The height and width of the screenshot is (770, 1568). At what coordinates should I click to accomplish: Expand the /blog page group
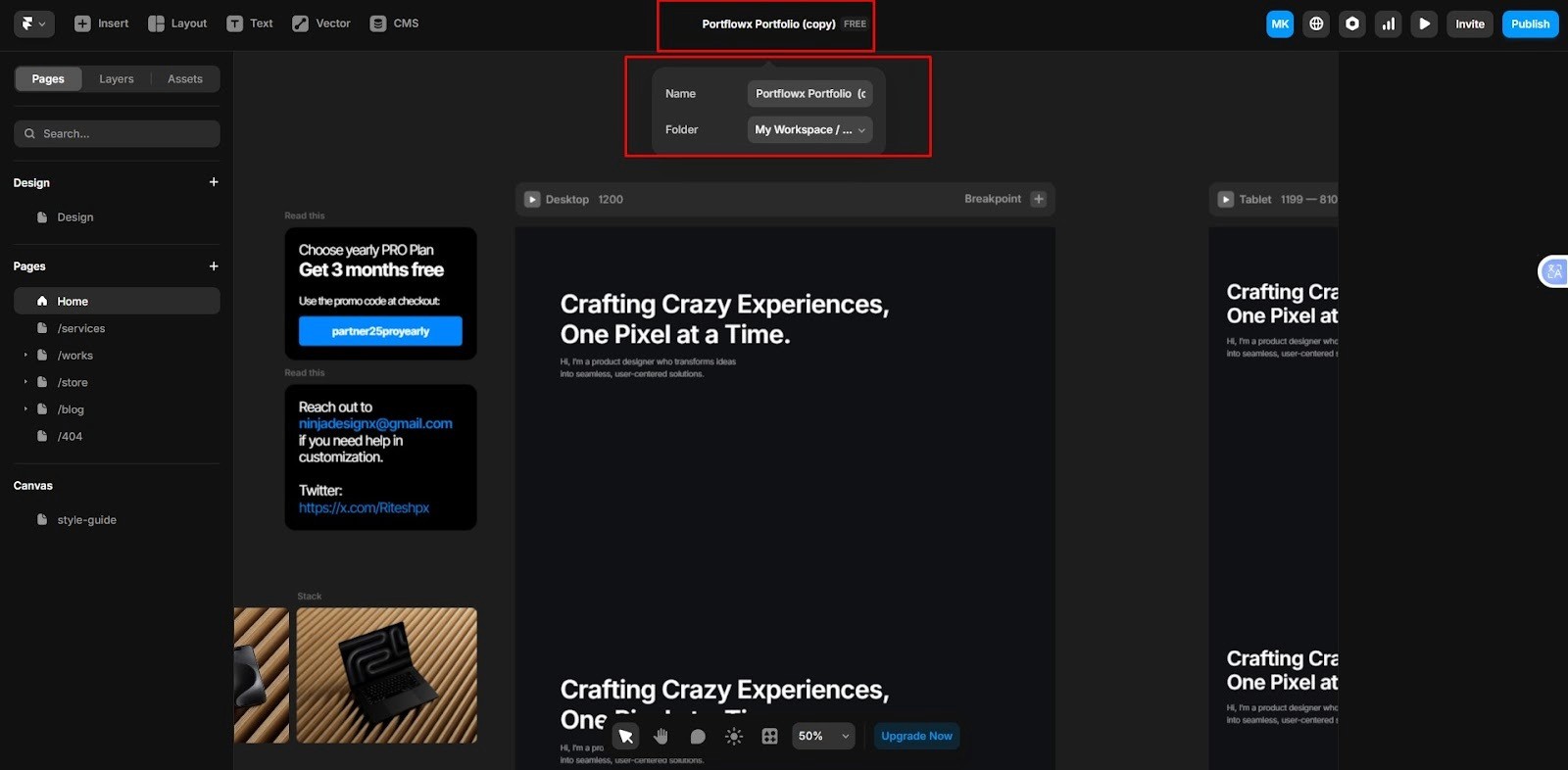tap(25, 409)
